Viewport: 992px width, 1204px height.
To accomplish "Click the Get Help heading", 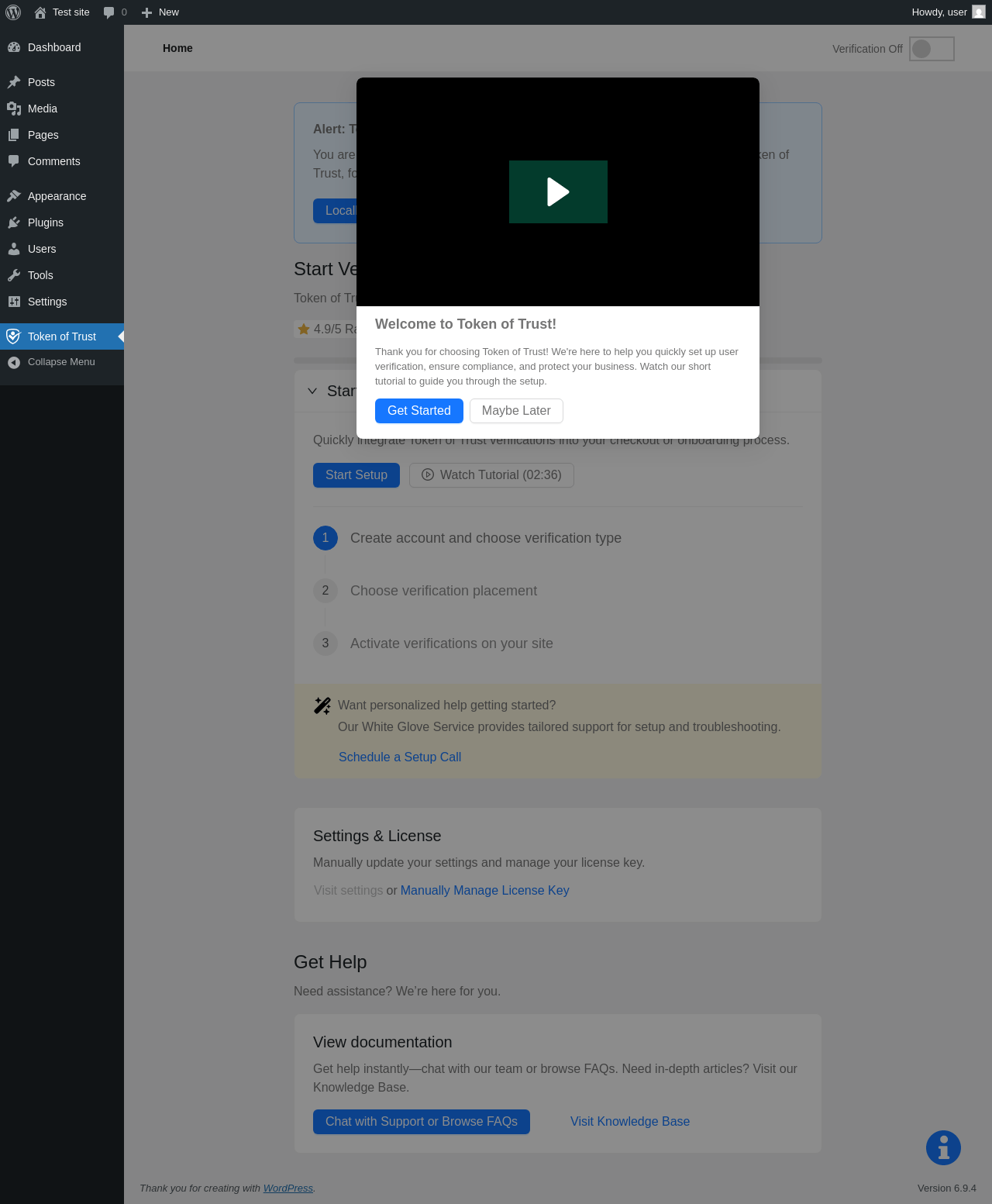I will click(x=330, y=962).
